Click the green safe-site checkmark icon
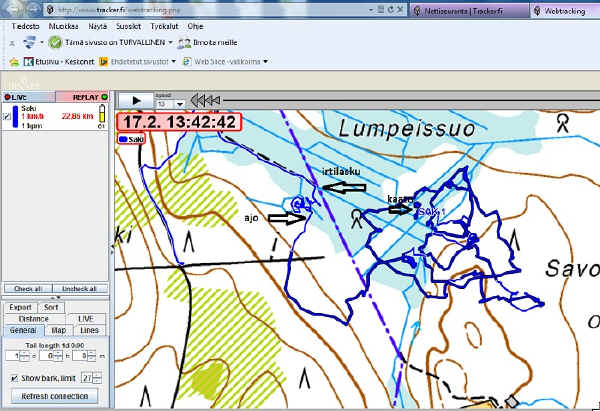 (x=55, y=43)
